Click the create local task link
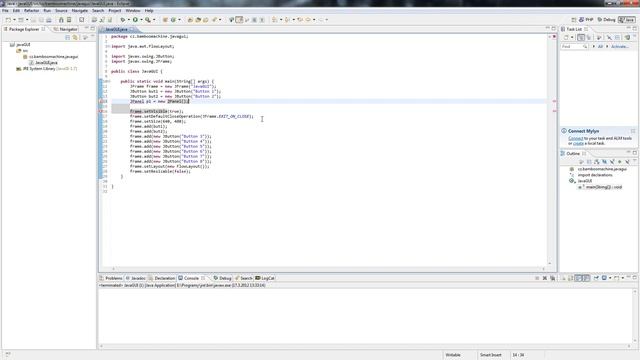 tap(578, 144)
